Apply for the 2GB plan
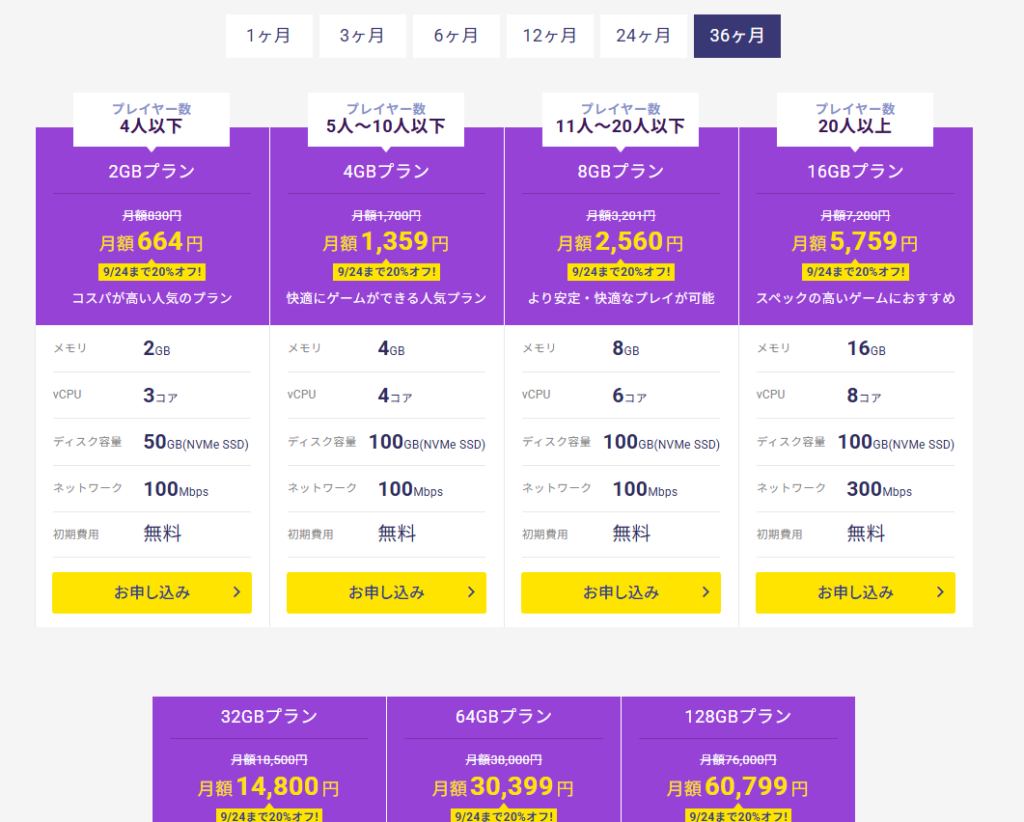 (x=152, y=593)
